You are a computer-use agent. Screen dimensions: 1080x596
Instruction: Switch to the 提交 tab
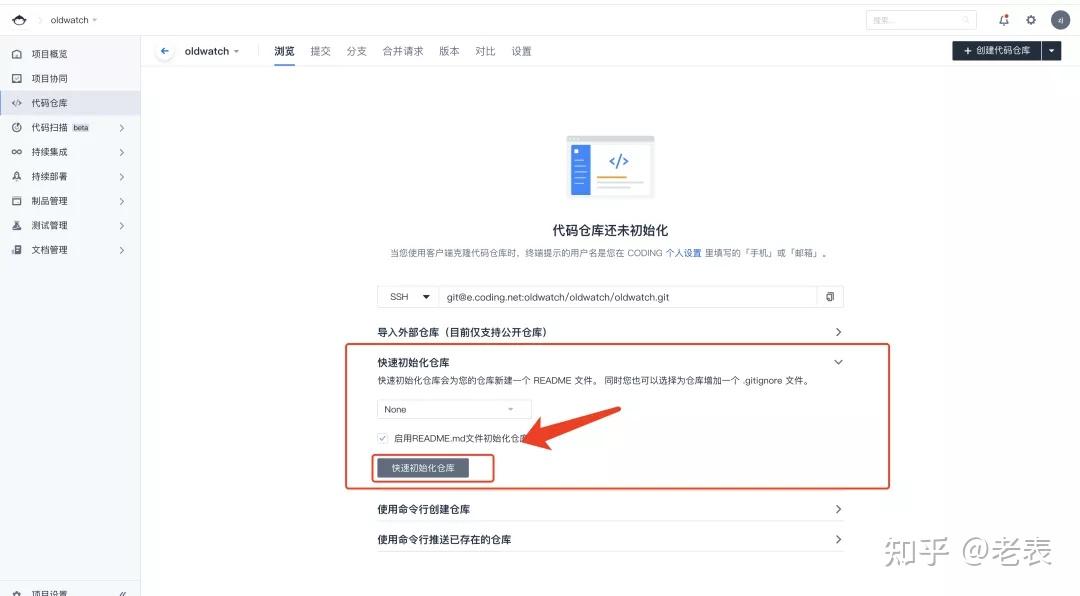(320, 51)
